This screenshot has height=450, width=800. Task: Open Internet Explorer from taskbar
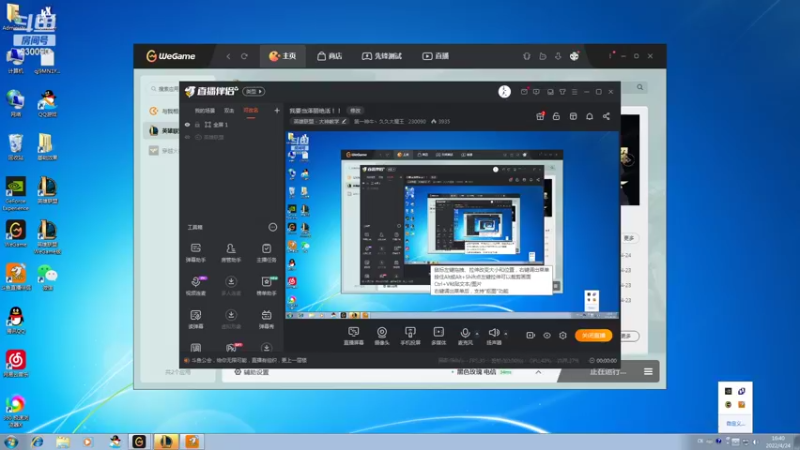tap(37, 442)
